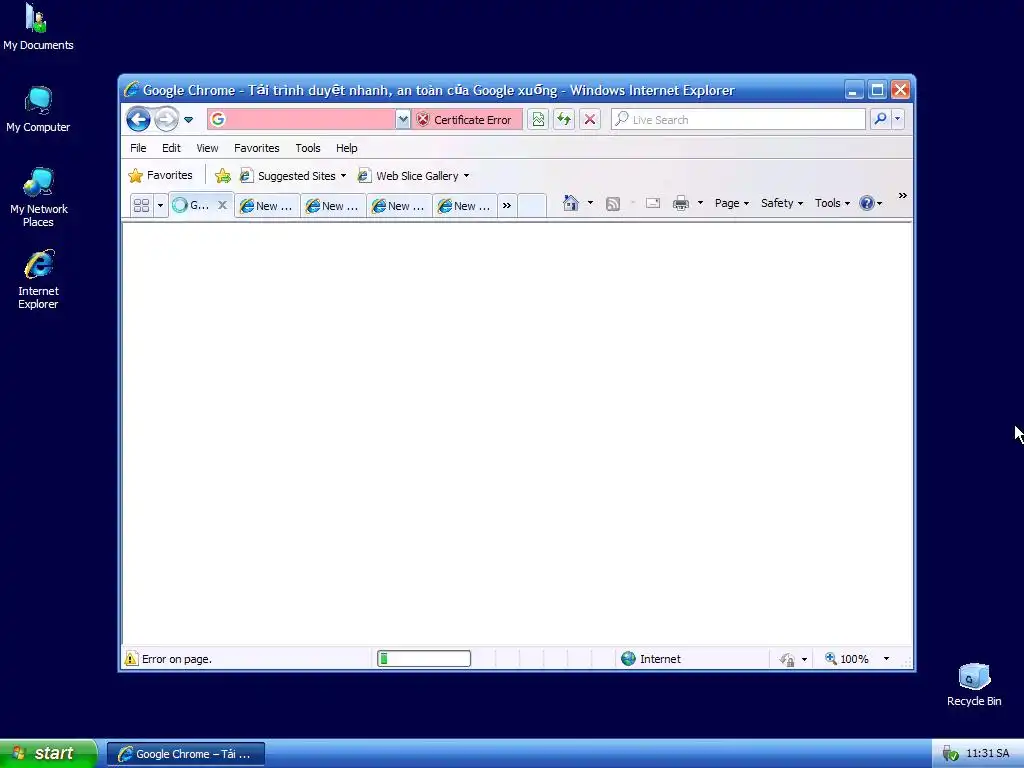This screenshot has height=768, width=1024.
Task: Click Google Chrome taskbar window button
Action: (x=185, y=754)
